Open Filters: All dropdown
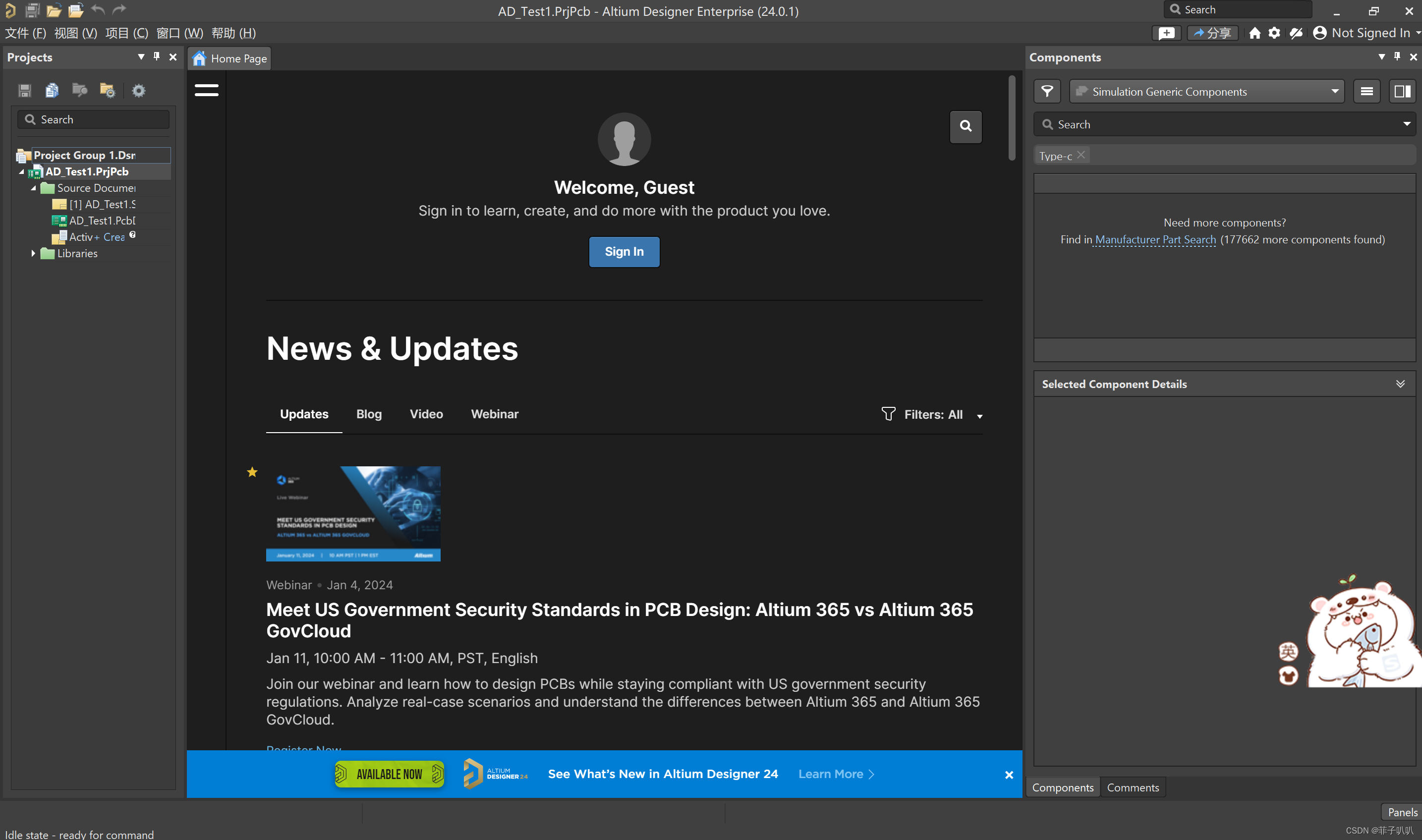 932,414
